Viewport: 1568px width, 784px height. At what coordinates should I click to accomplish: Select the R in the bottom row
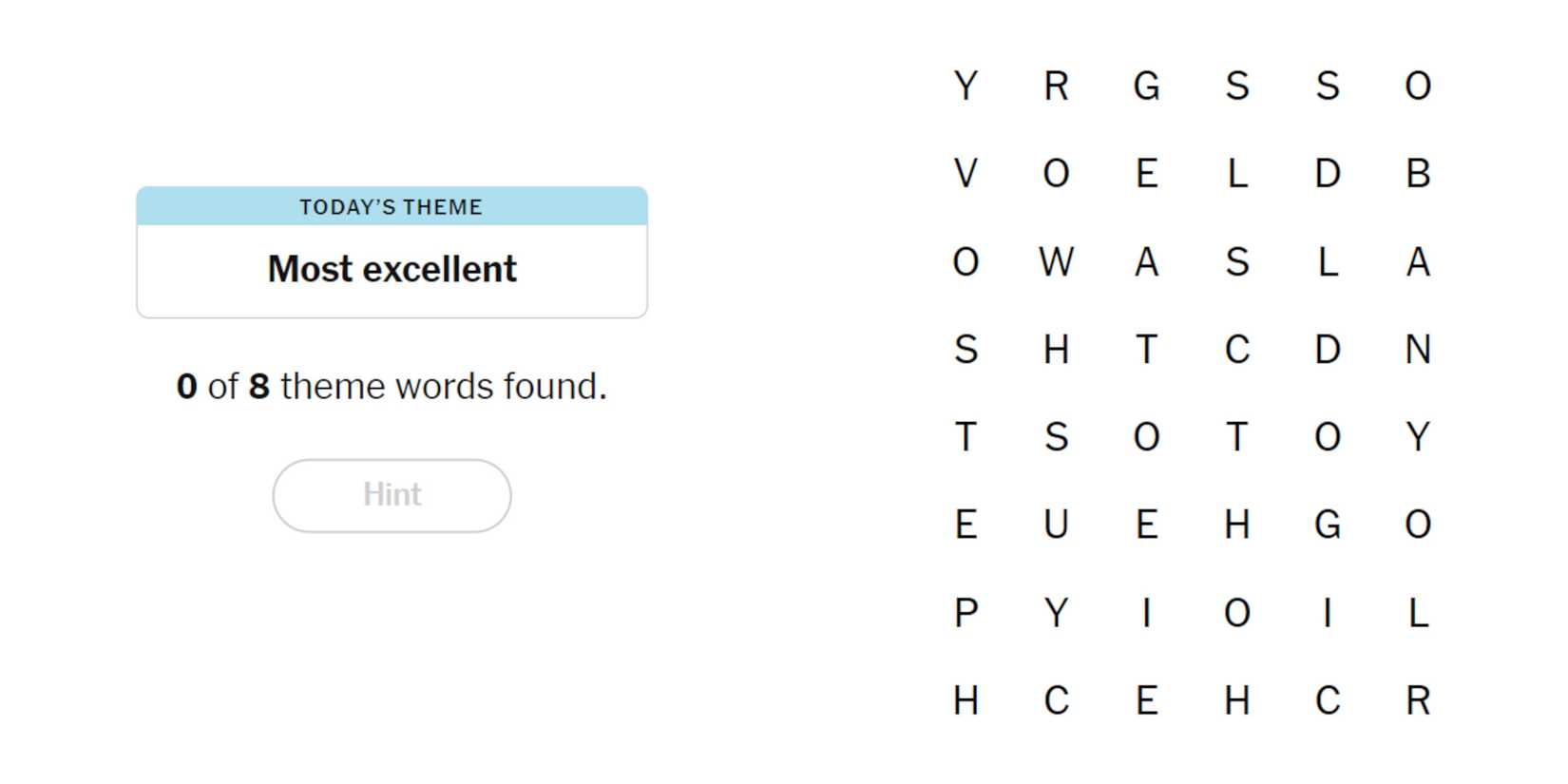[1418, 701]
